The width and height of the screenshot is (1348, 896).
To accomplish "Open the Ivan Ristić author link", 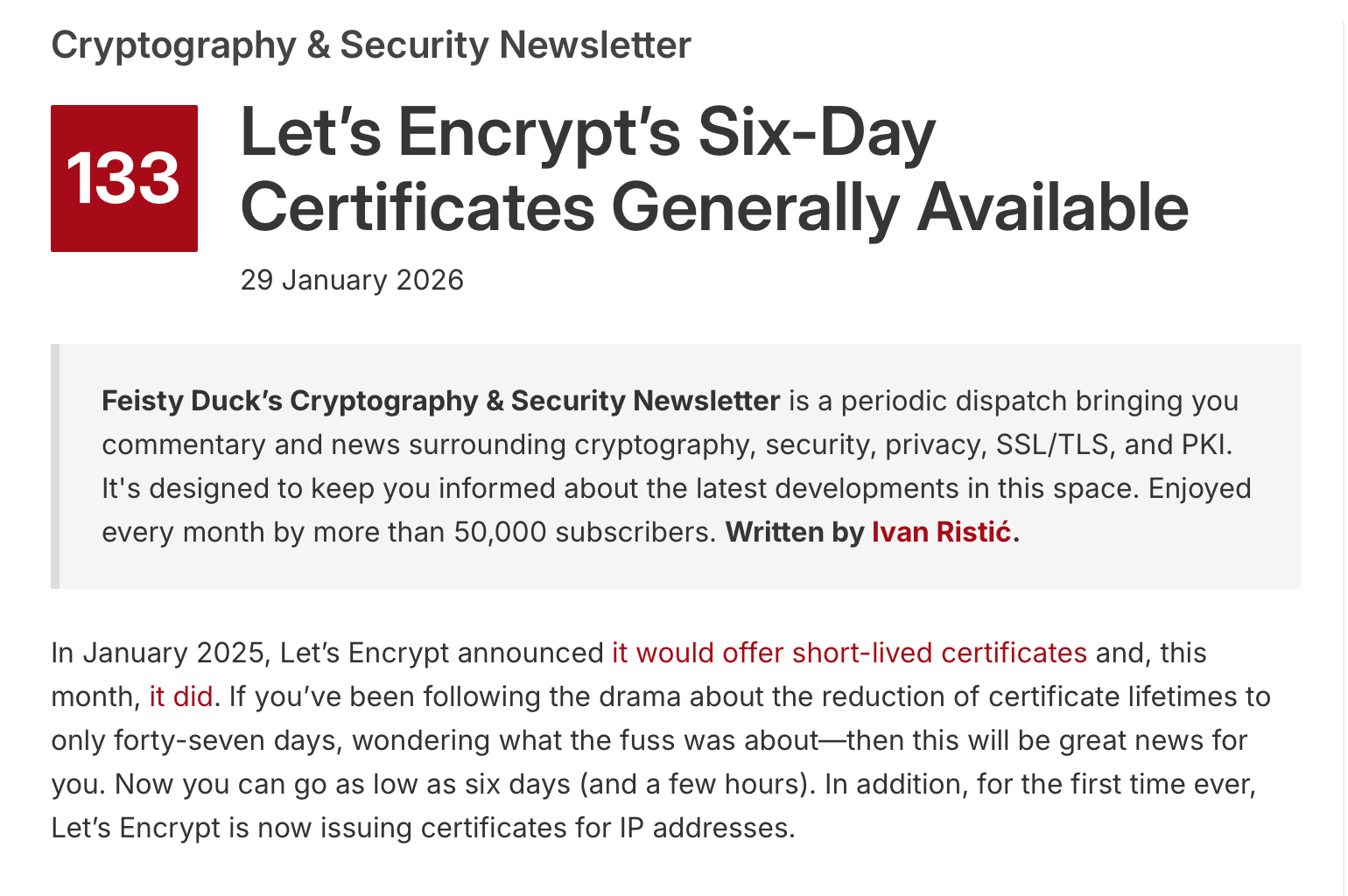I will coord(941,532).
